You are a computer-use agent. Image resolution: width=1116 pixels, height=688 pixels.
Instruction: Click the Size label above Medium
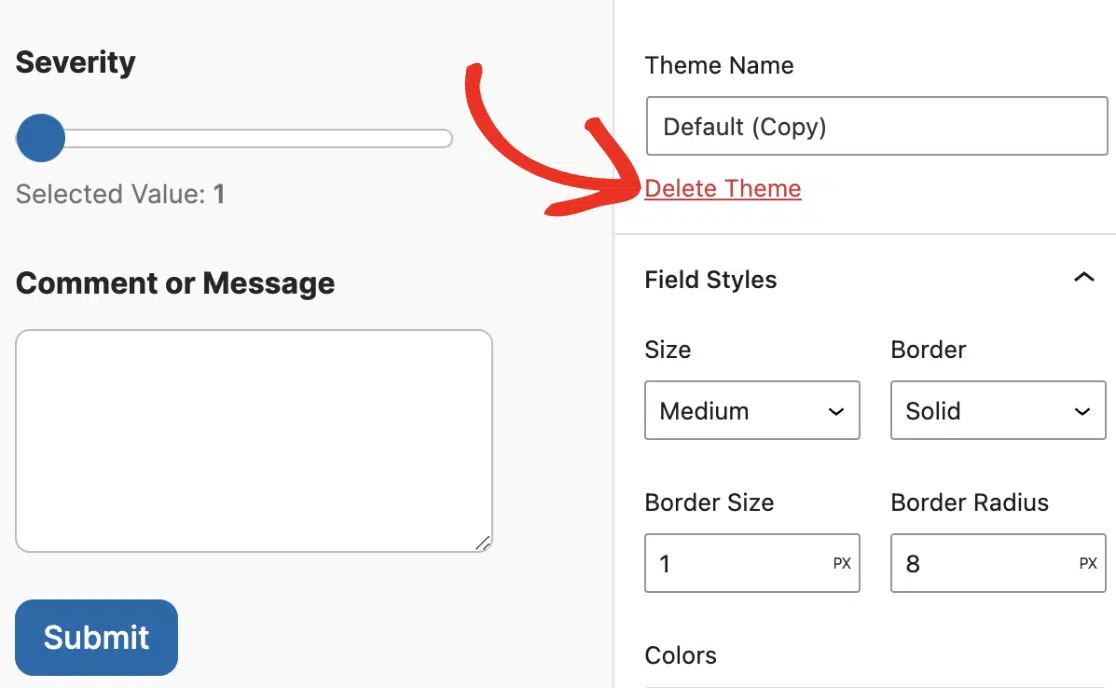click(668, 349)
